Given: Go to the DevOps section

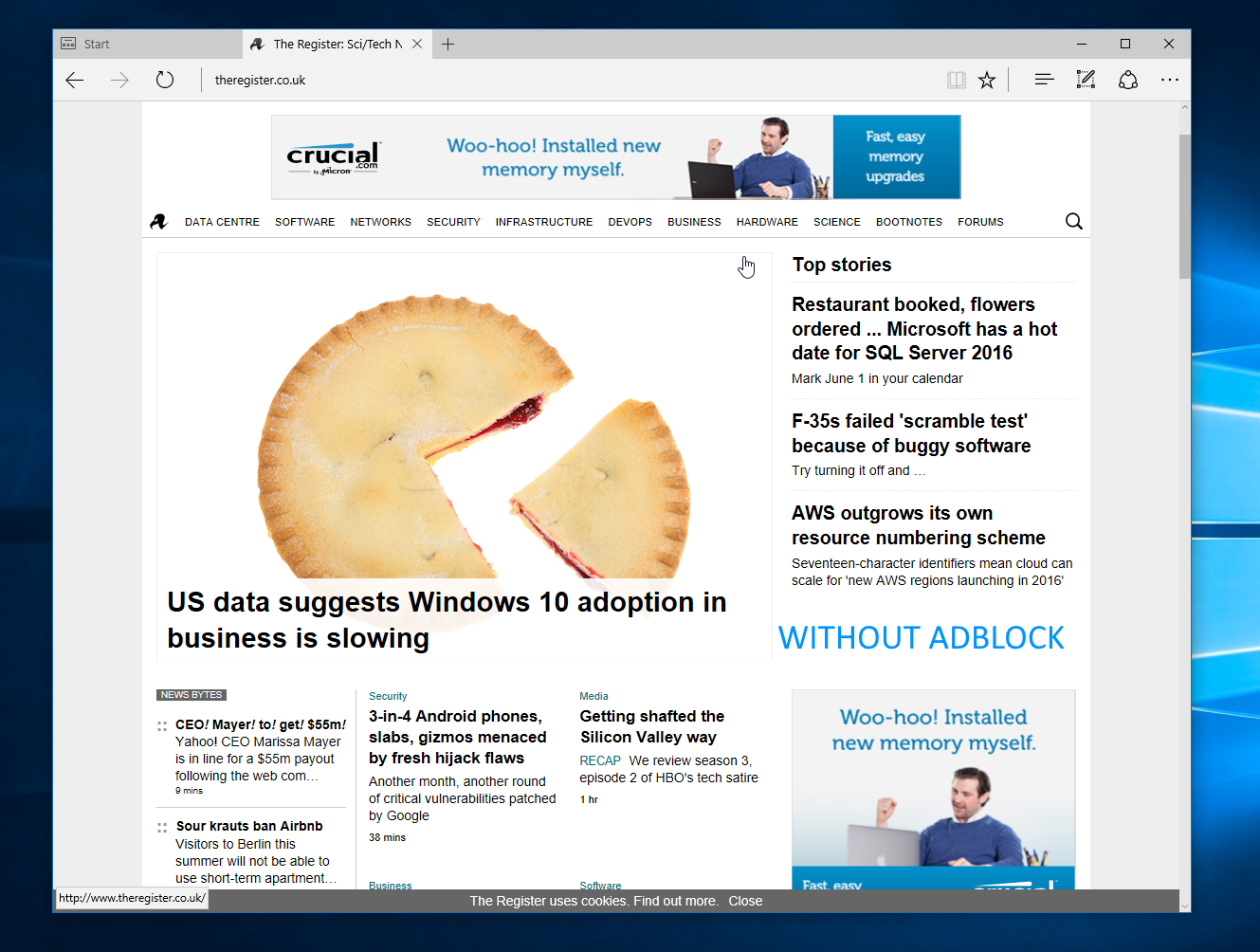Looking at the screenshot, I should (x=630, y=222).
